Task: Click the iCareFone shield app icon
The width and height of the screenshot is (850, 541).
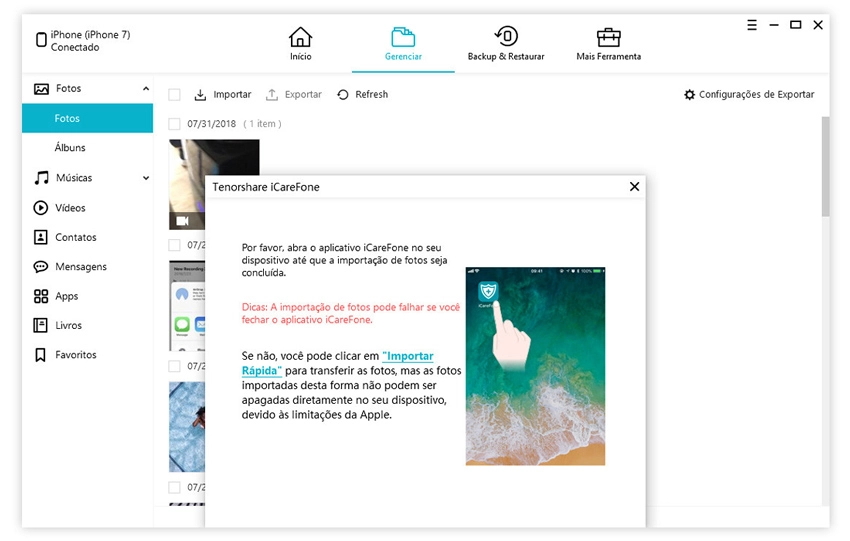Action: [x=488, y=292]
